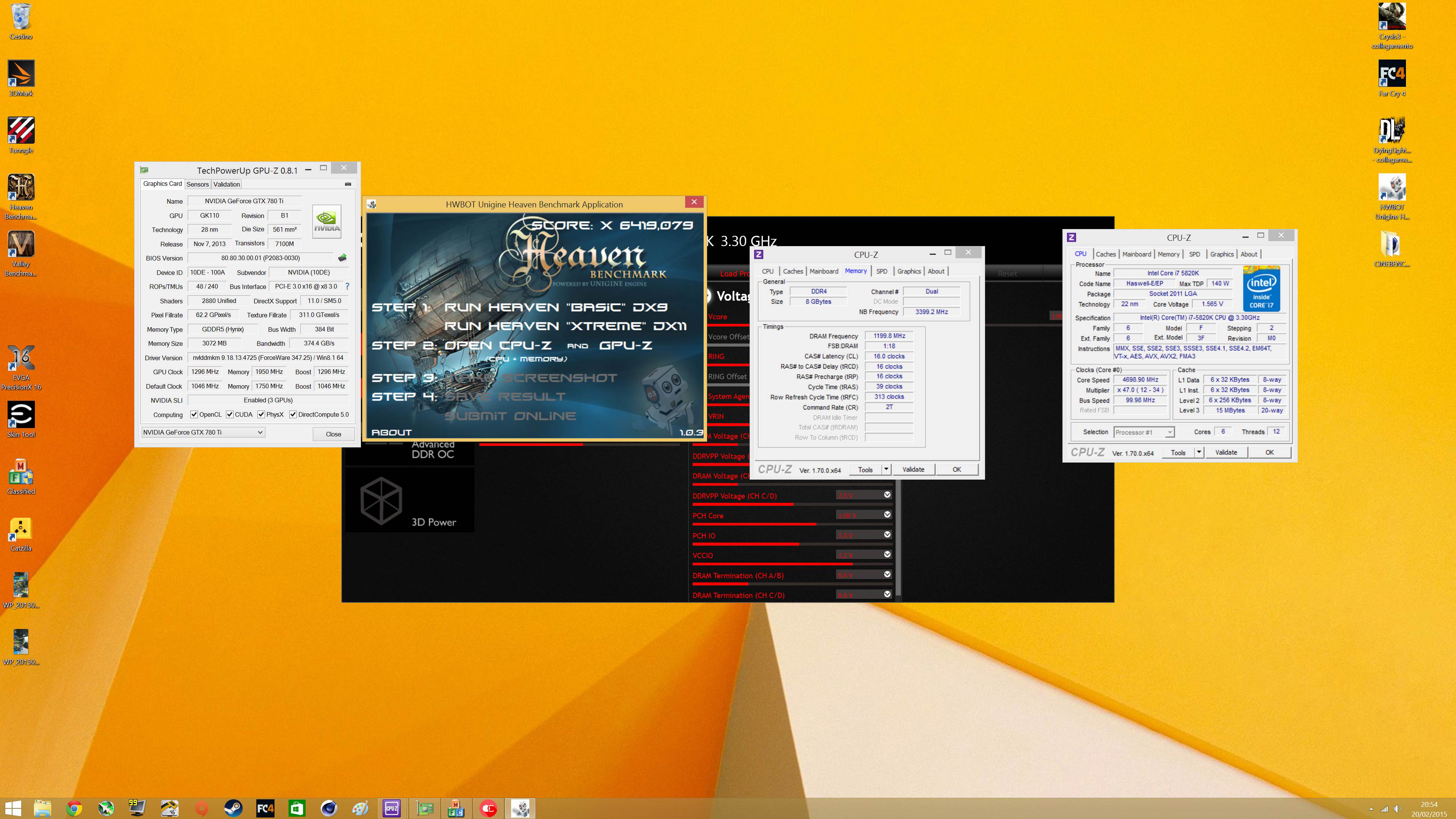Click OK in the right CPU-Z window
The height and width of the screenshot is (819, 1456).
coord(1269,452)
